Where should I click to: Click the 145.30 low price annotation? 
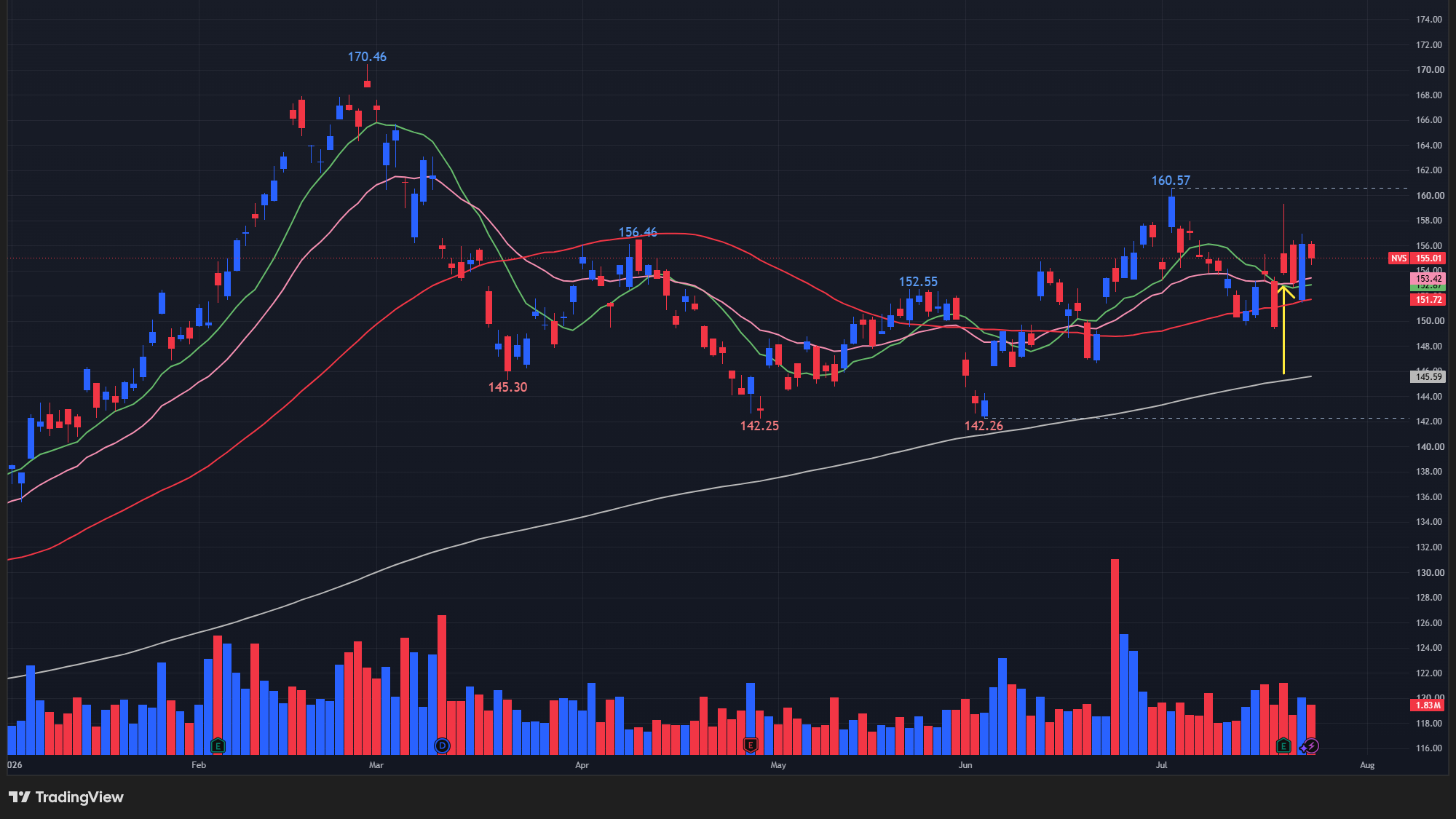coord(507,387)
